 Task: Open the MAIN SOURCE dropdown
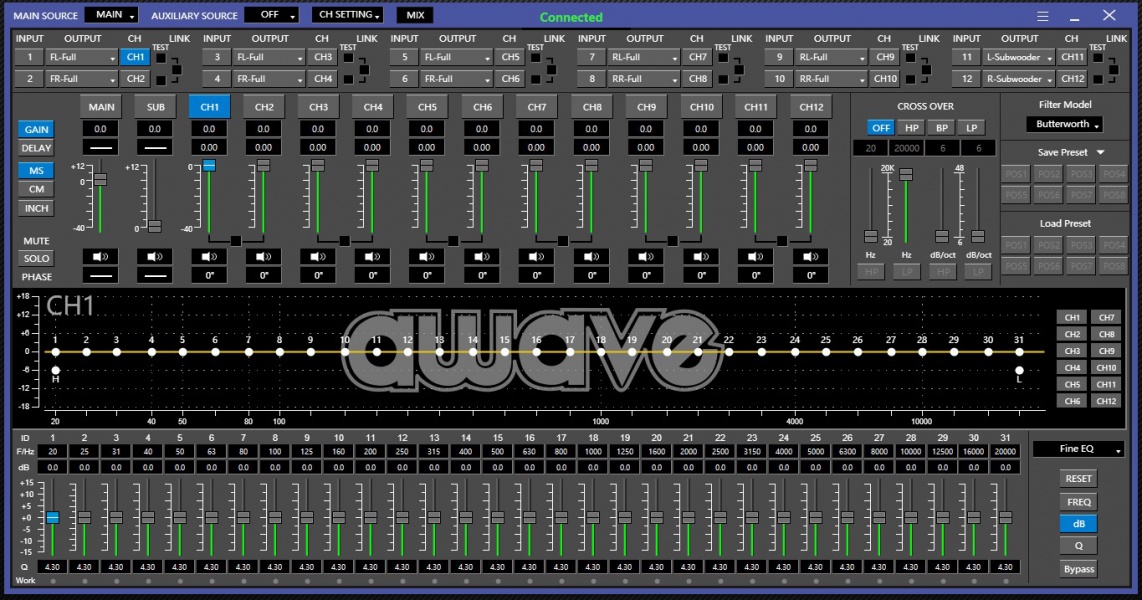111,15
